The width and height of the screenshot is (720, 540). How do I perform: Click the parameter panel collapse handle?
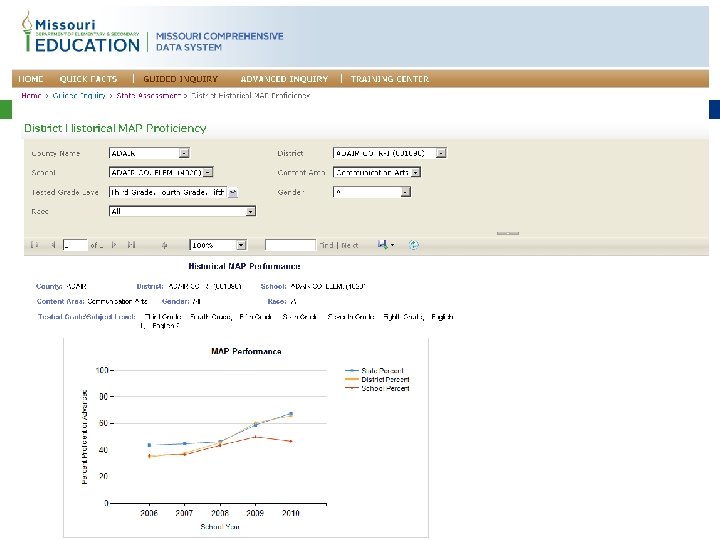coord(507,234)
